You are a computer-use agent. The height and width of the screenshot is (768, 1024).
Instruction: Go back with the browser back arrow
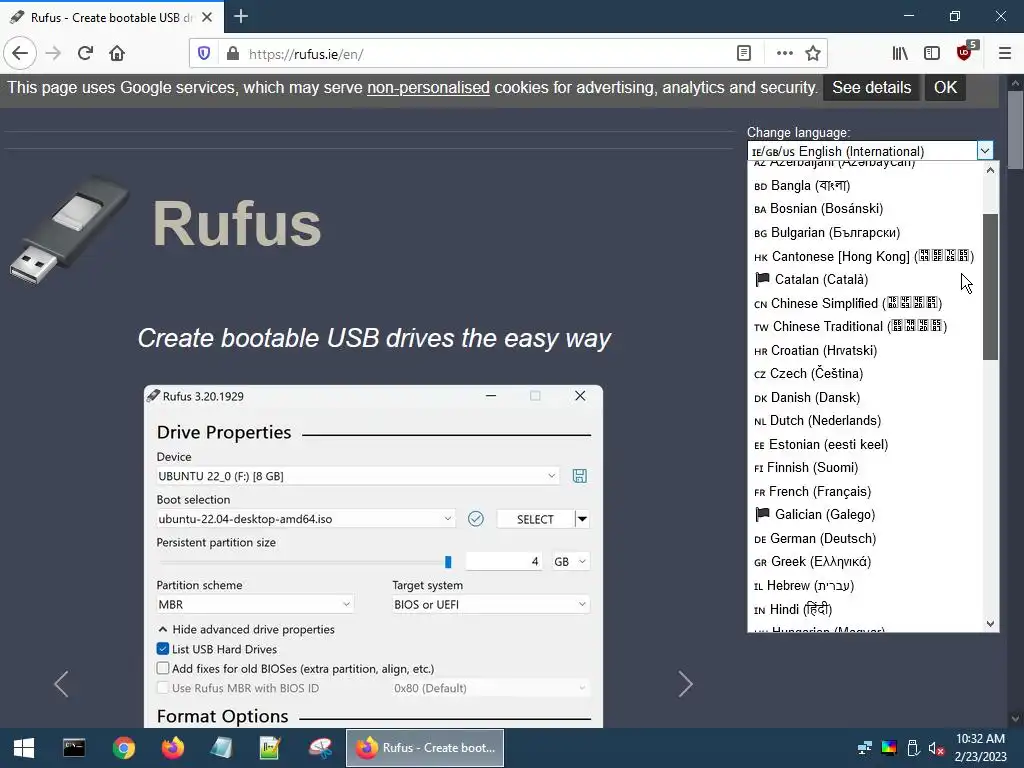coord(20,54)
